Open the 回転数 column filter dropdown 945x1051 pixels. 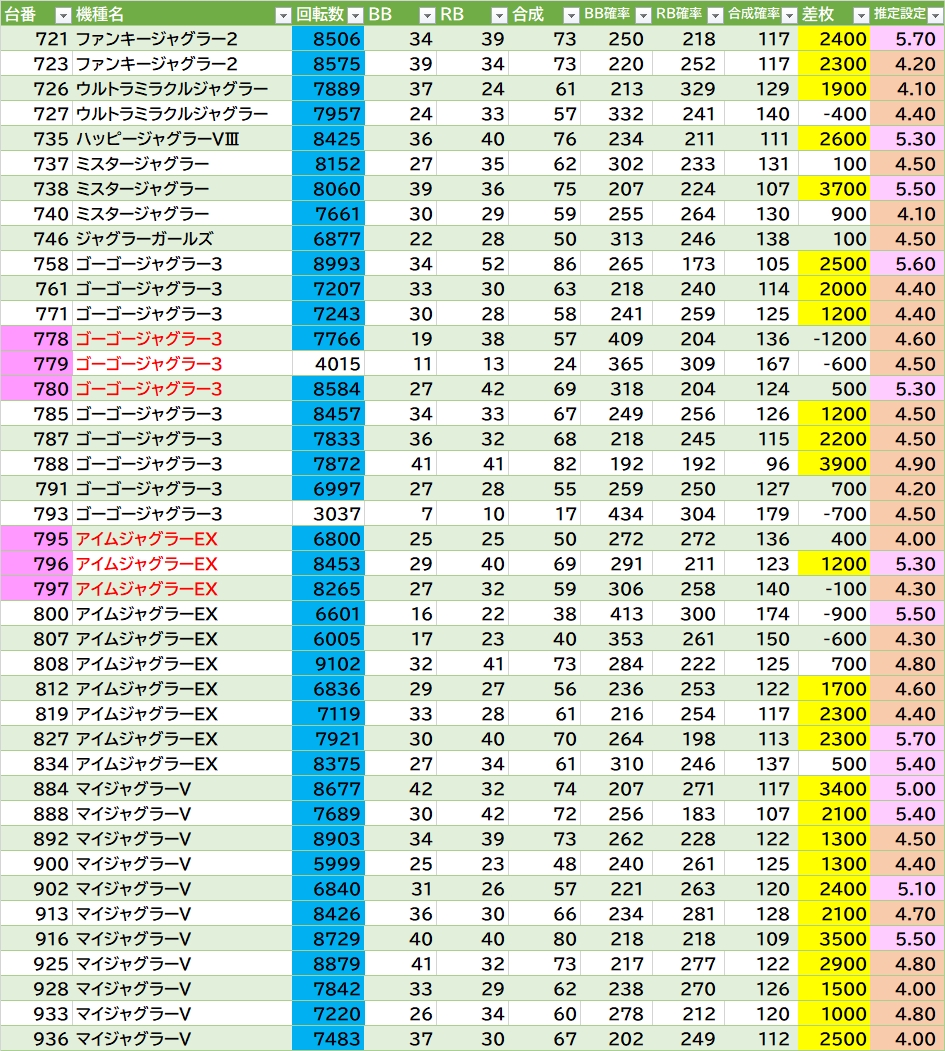(356, 15)
